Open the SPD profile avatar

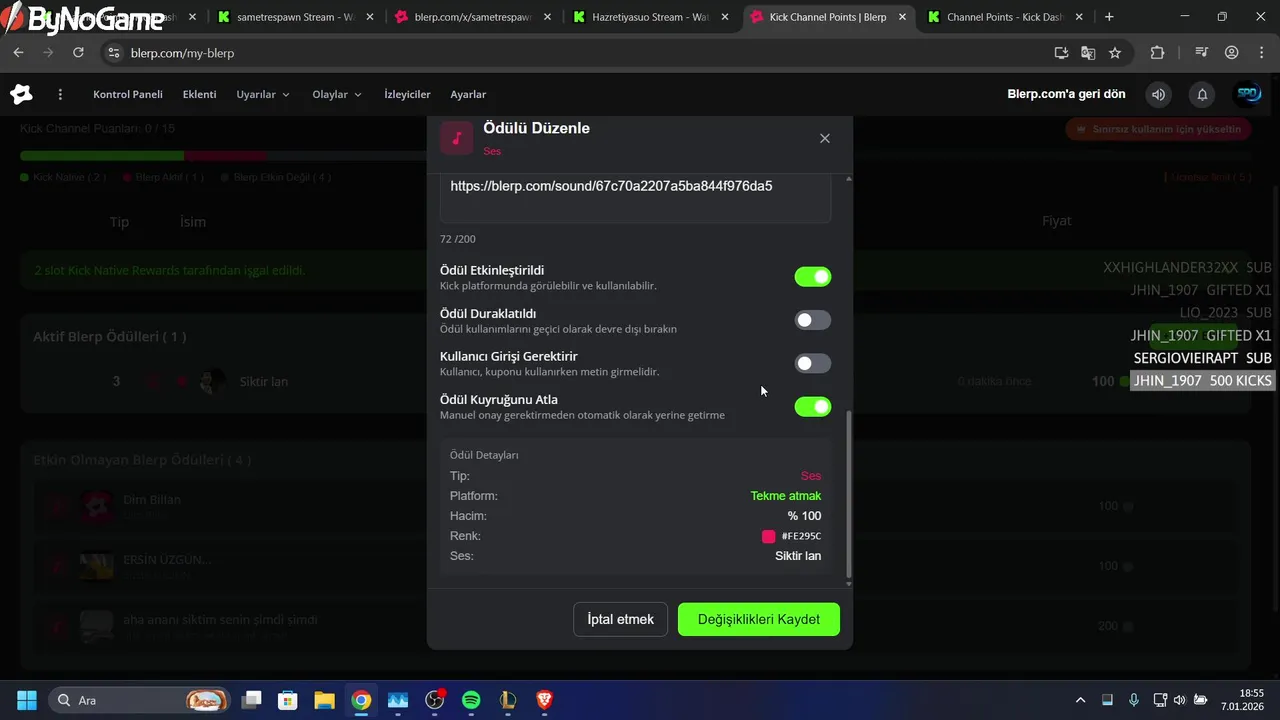pyautogui.click(x=1248, y=94)
